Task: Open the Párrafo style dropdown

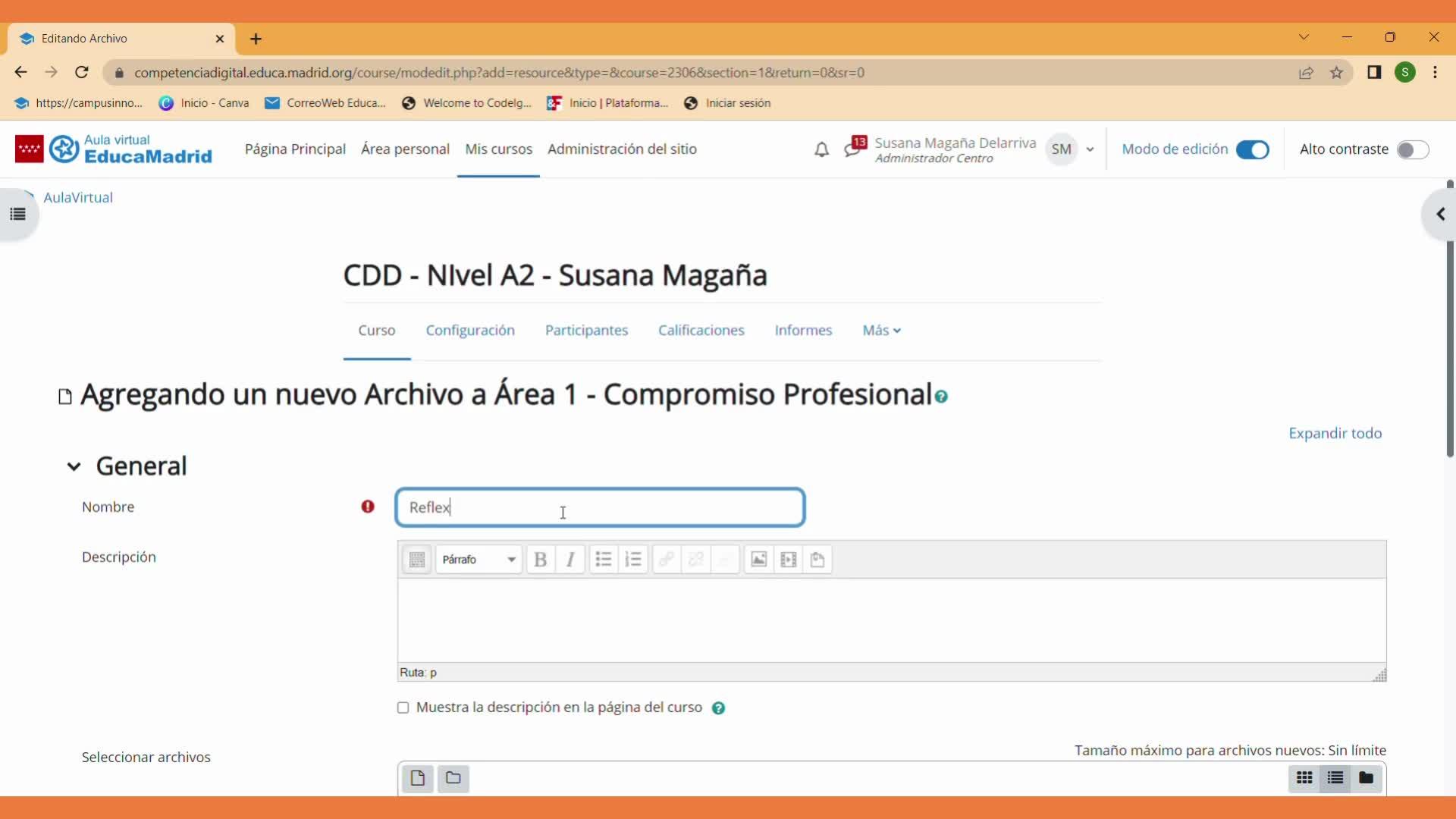Action: tap(479, 560)
